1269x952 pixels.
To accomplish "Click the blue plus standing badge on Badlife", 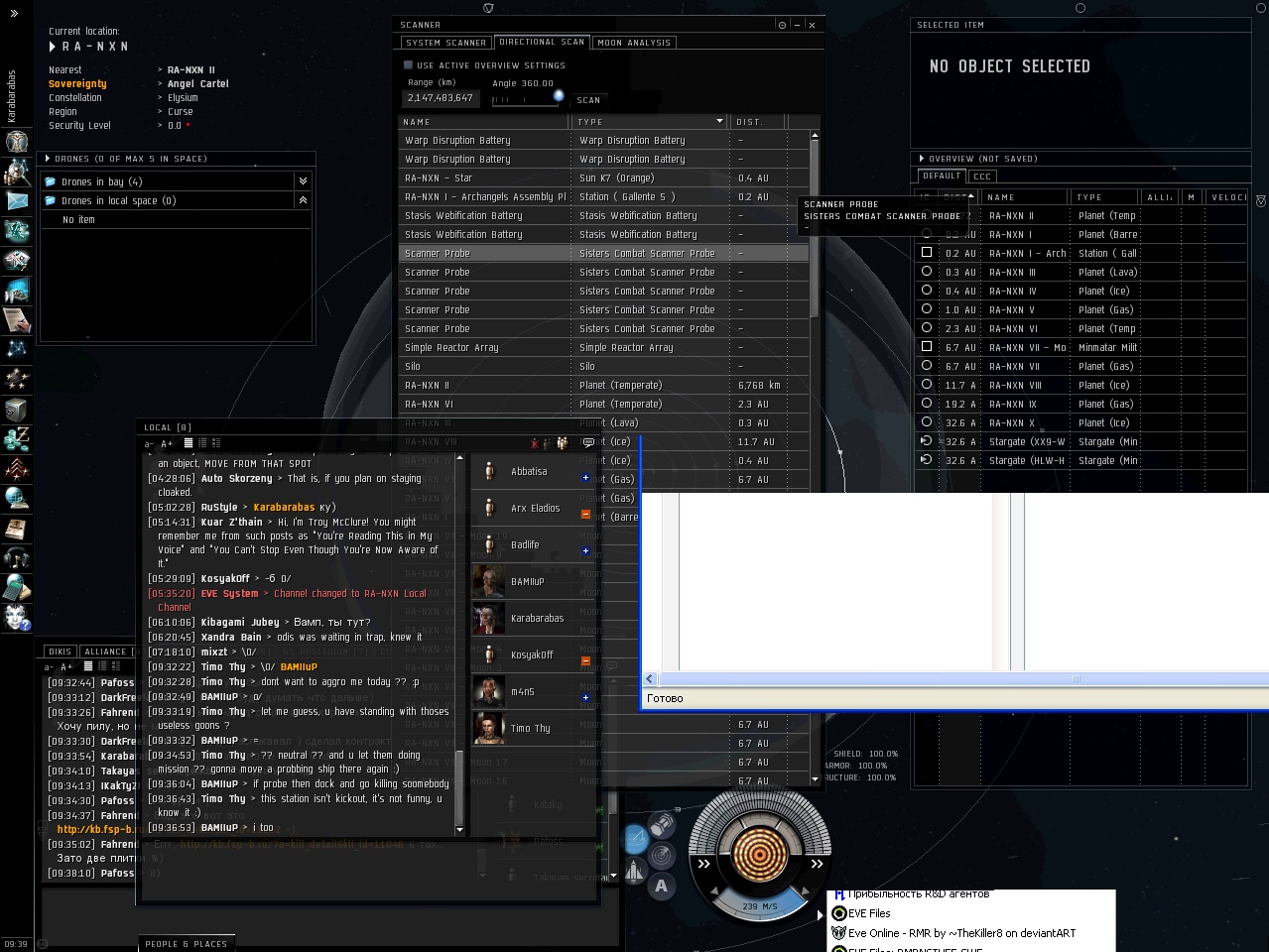I will (585, 551).
